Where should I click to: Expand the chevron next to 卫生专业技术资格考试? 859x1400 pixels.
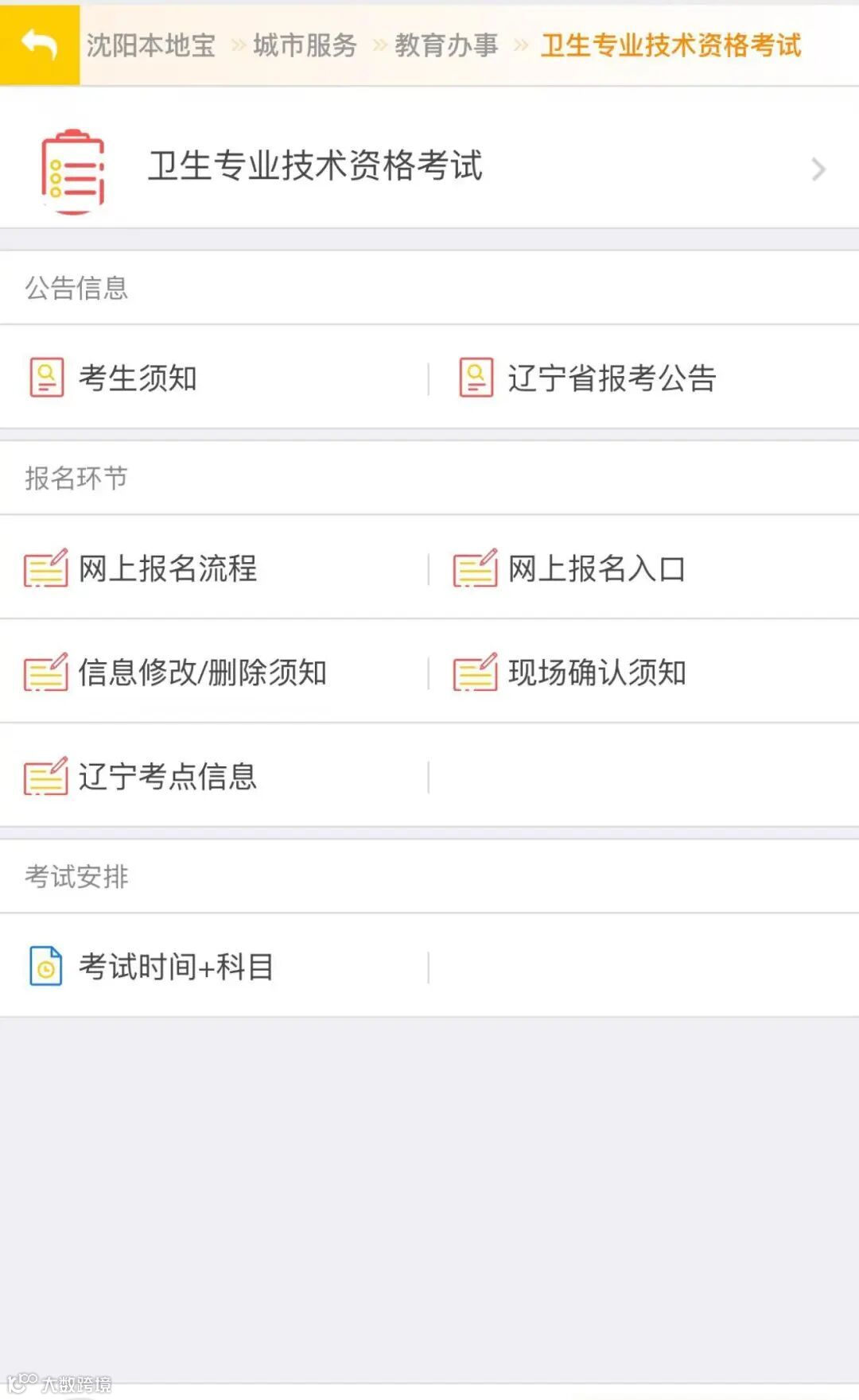tap(818, 169)
